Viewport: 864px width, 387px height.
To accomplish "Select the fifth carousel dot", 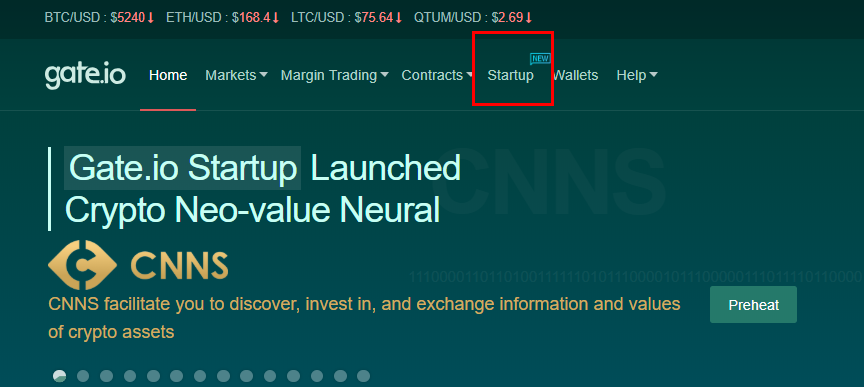I will point(153,376).
